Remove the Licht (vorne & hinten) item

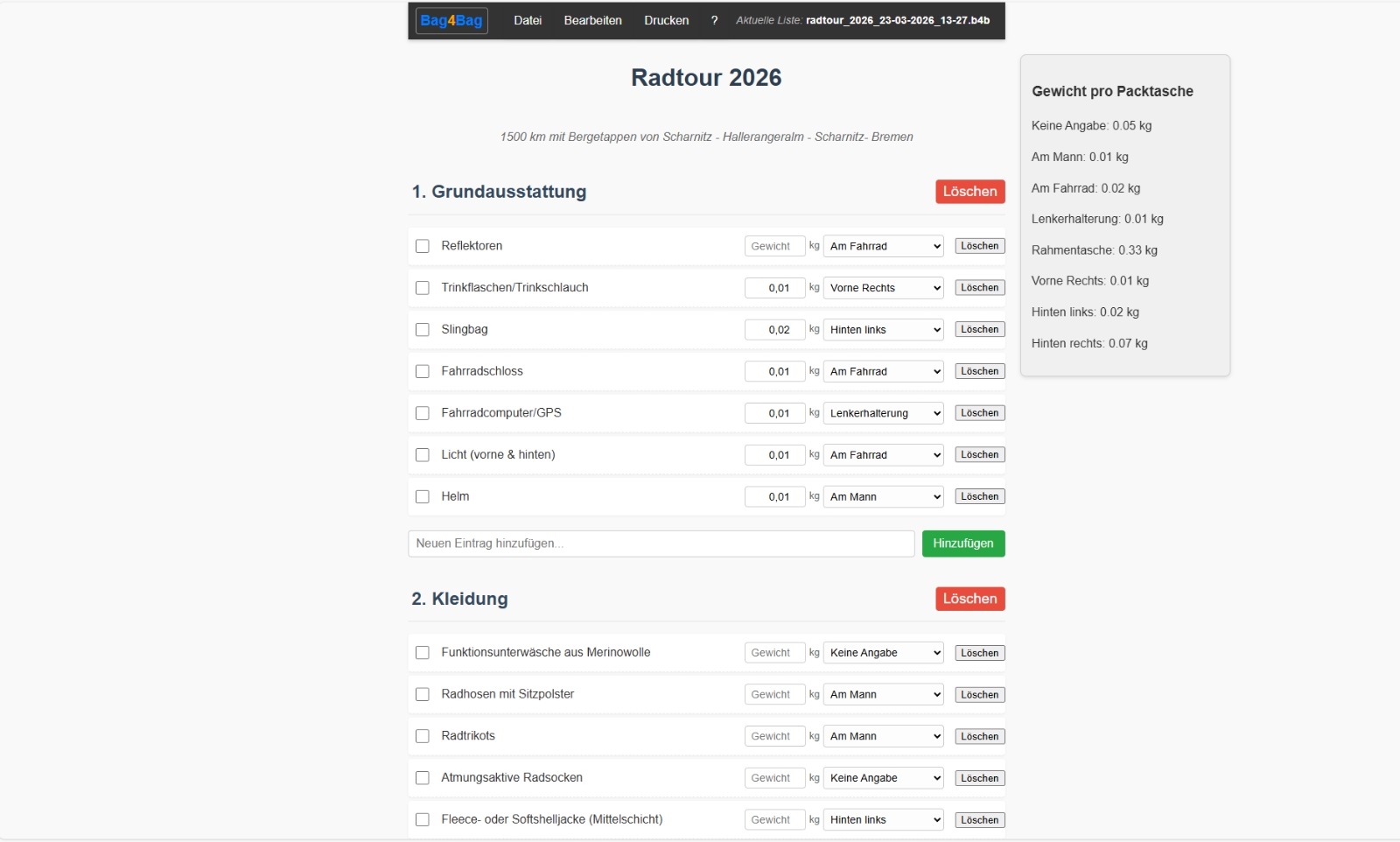coord(979,455)
